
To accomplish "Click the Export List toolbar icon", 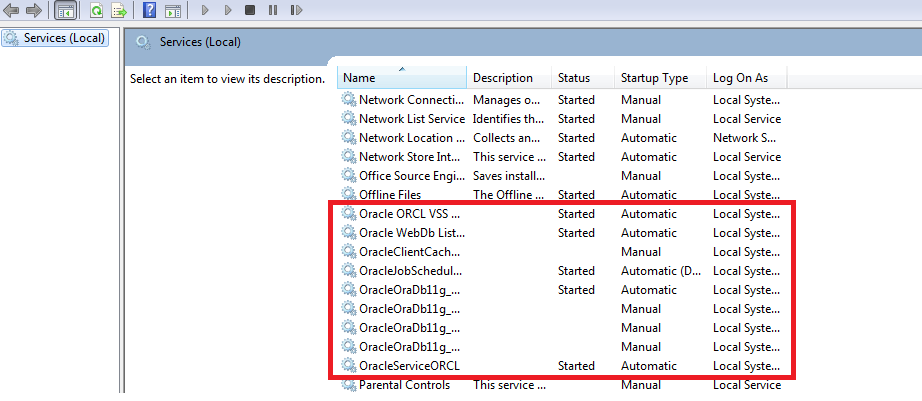I will coord(119,10).
